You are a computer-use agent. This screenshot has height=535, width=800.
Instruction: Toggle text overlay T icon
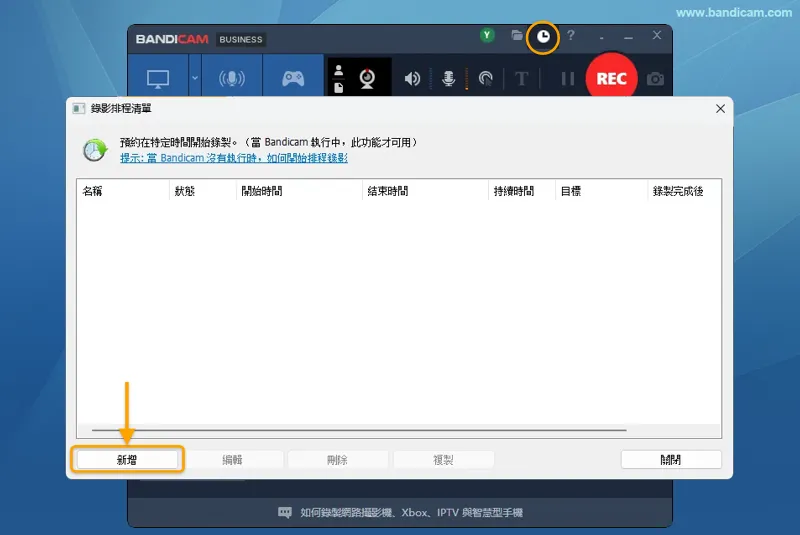(x=521, y=79)
